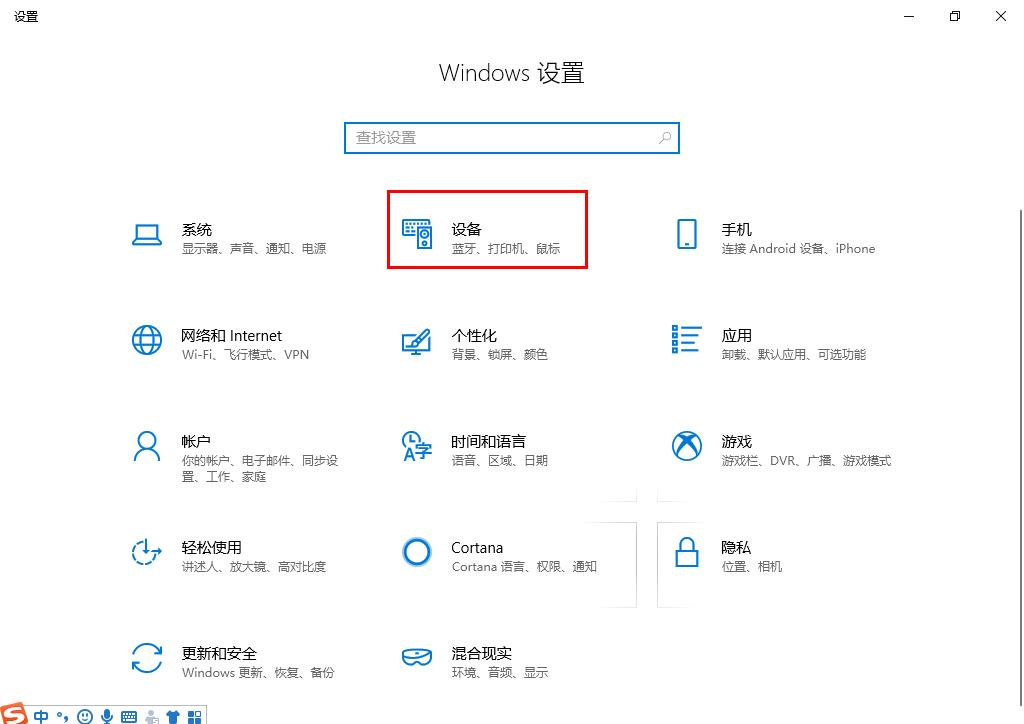Click the 游戏 heading text

point(736,441)
